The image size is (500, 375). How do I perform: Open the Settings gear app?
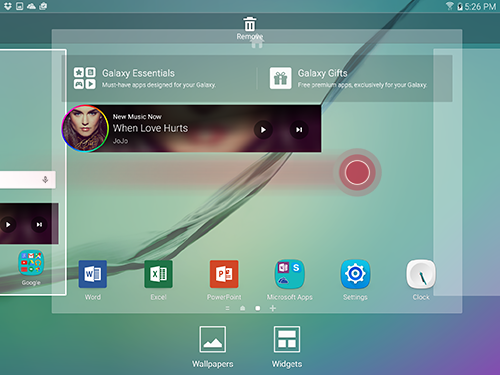355,274
